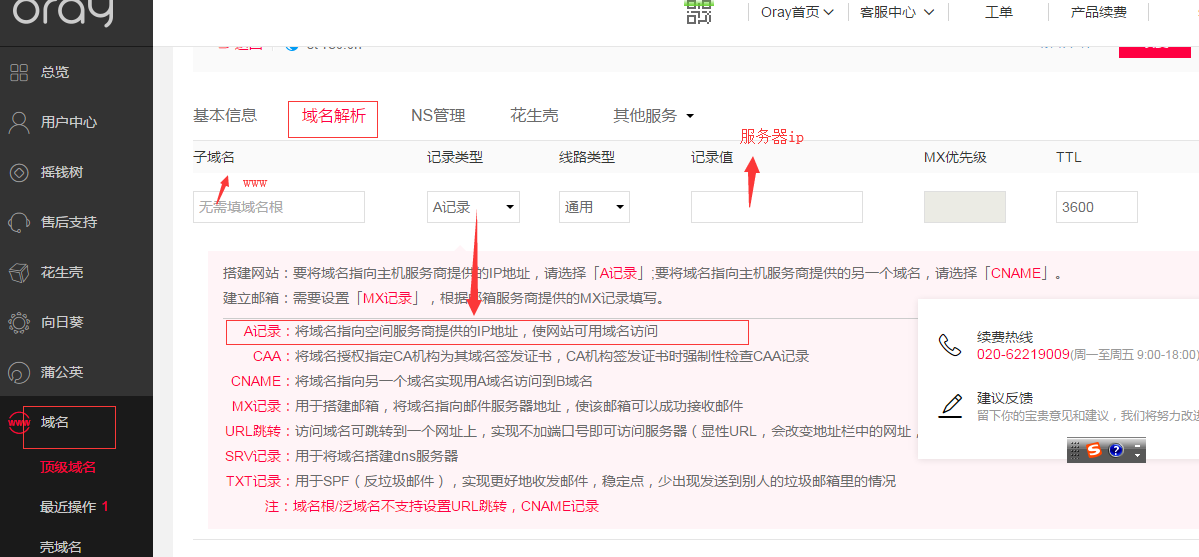Click the 'TXT记录：' description label
The height and width of the screenshot is (557, 1199).
(x=260, y=481)
